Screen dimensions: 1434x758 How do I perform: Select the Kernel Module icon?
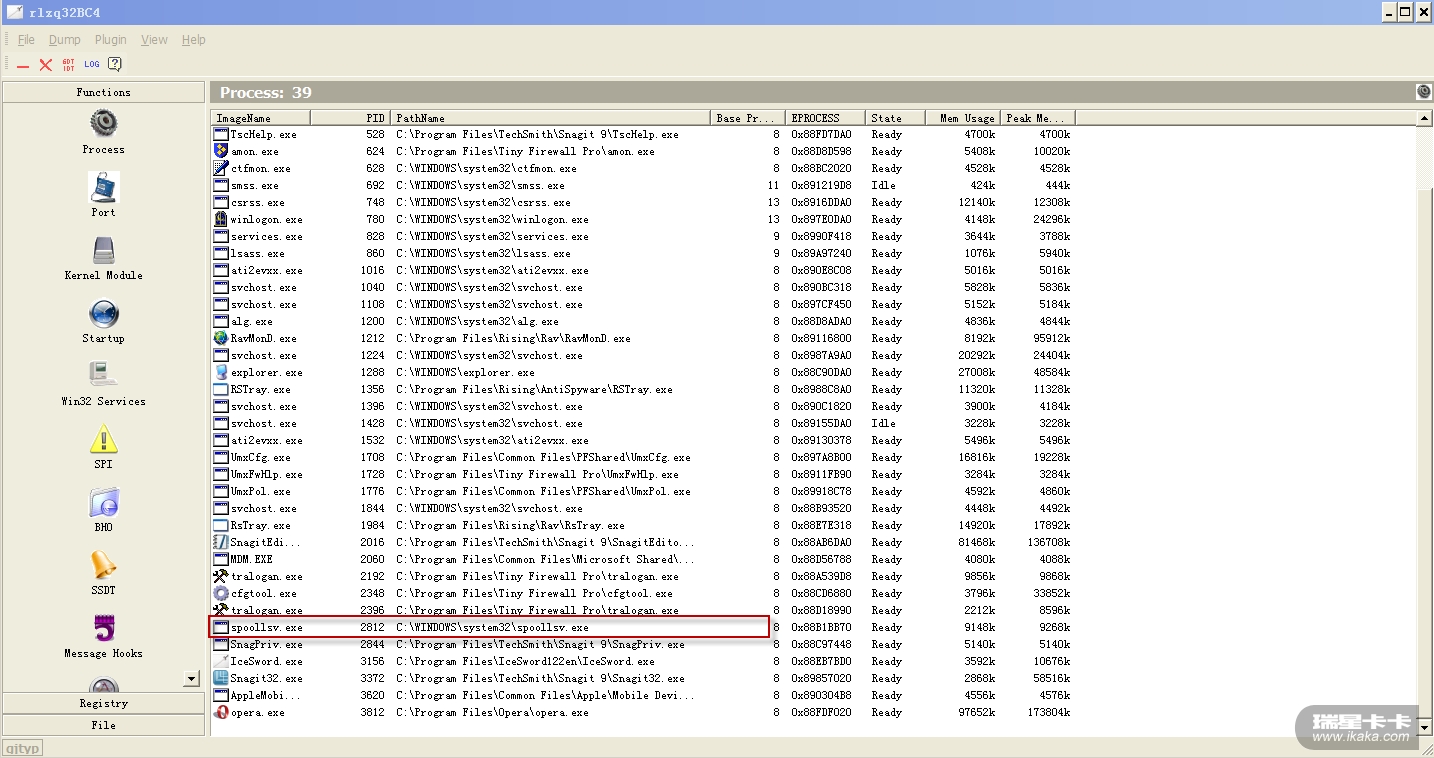coord(104,250)
